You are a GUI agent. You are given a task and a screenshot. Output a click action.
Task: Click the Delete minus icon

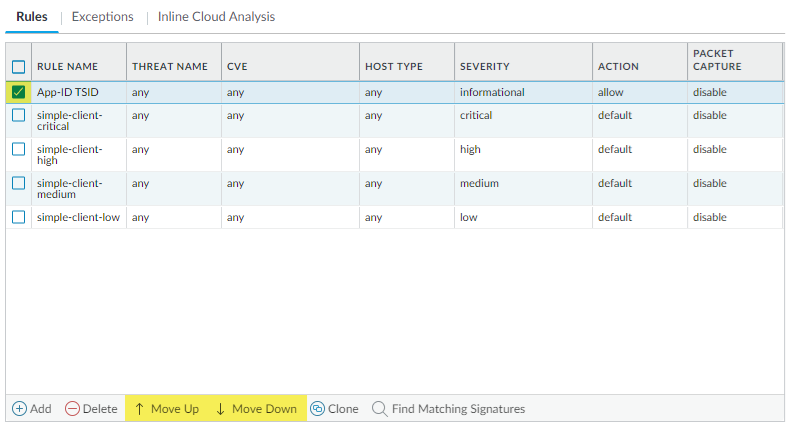(72, 409)
